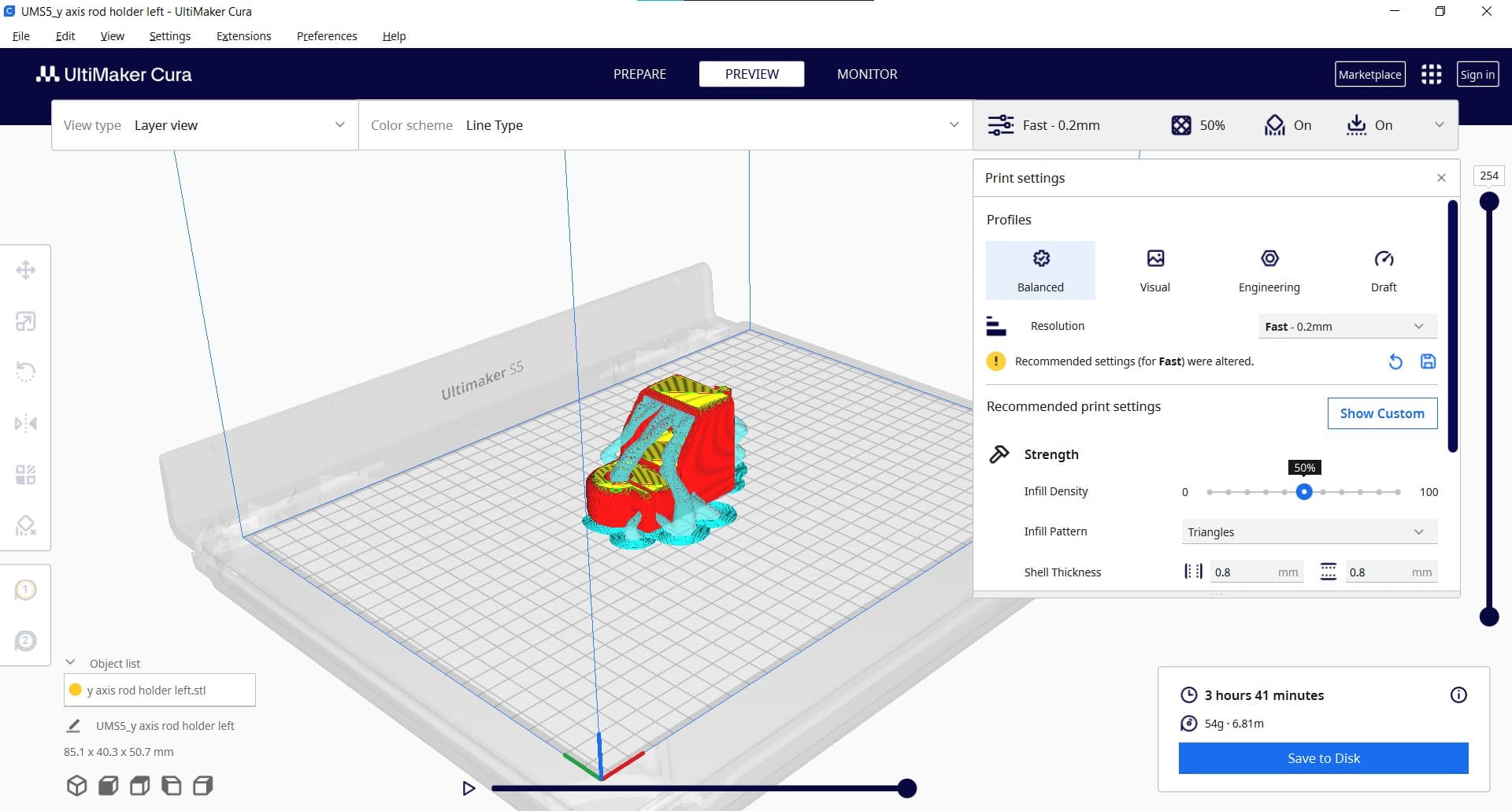Click the simulation path slider handle
The width and height of the screenshot is (1512, 811).
point(907,788)
